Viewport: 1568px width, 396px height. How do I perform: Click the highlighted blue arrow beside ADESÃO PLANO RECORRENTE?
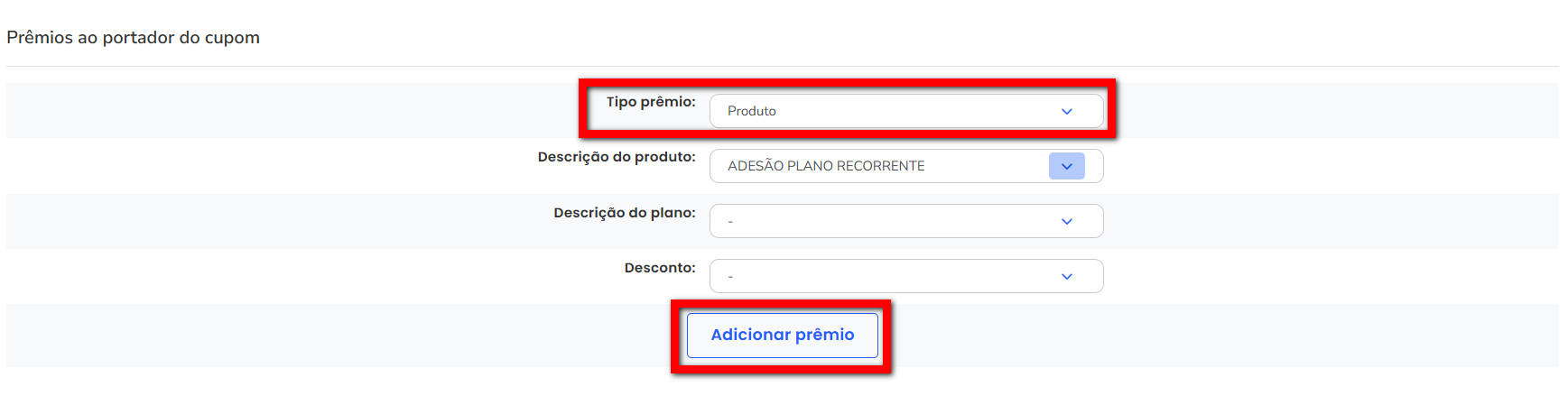[x=1066, y=166]
